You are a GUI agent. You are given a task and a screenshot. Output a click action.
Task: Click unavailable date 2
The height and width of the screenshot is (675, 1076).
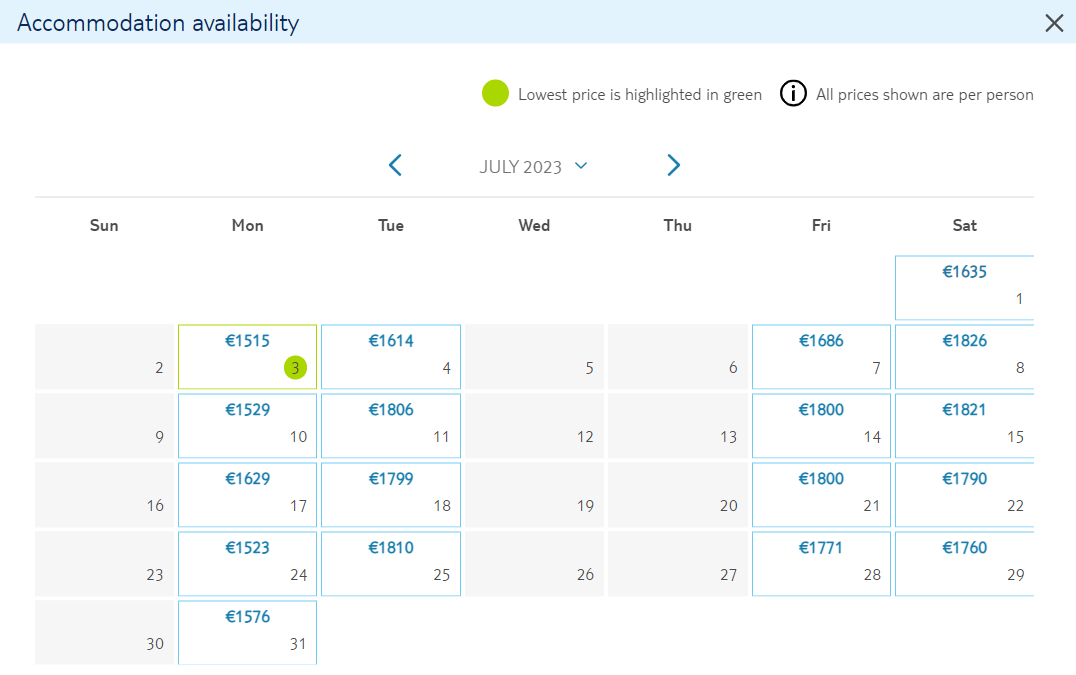[x=104, y=357]
